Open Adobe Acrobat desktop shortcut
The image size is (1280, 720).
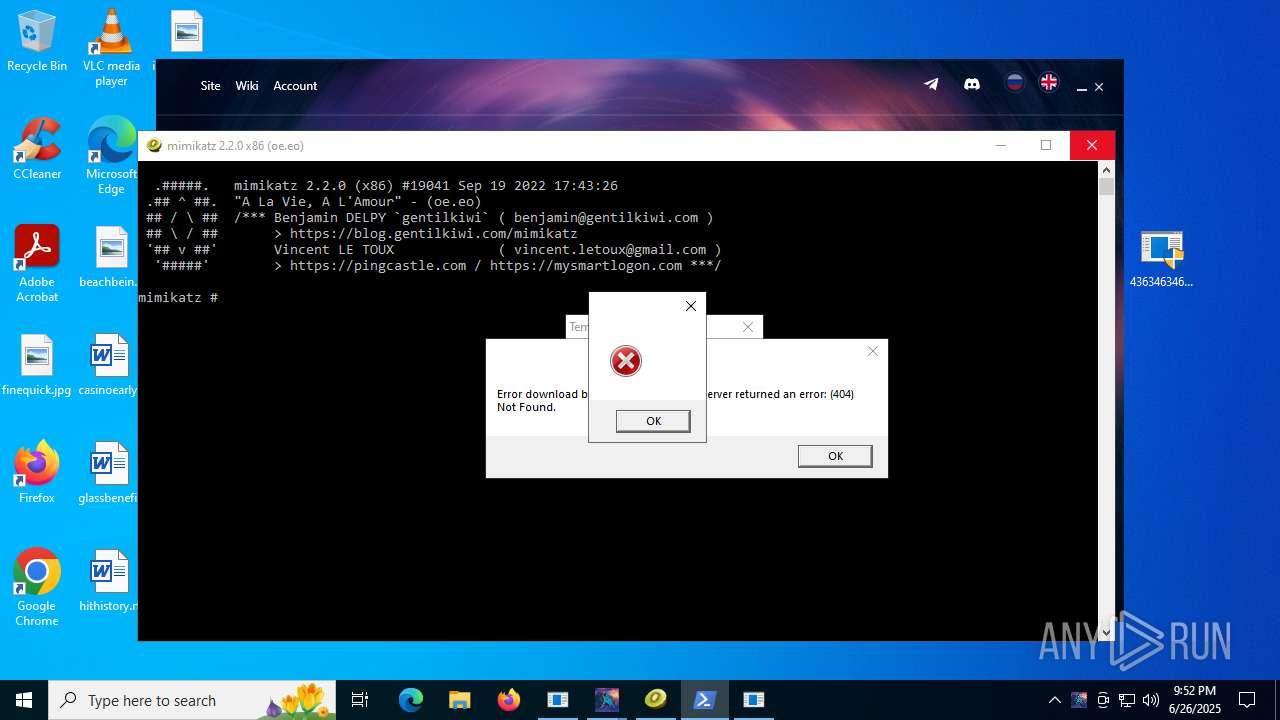(37, 263)
